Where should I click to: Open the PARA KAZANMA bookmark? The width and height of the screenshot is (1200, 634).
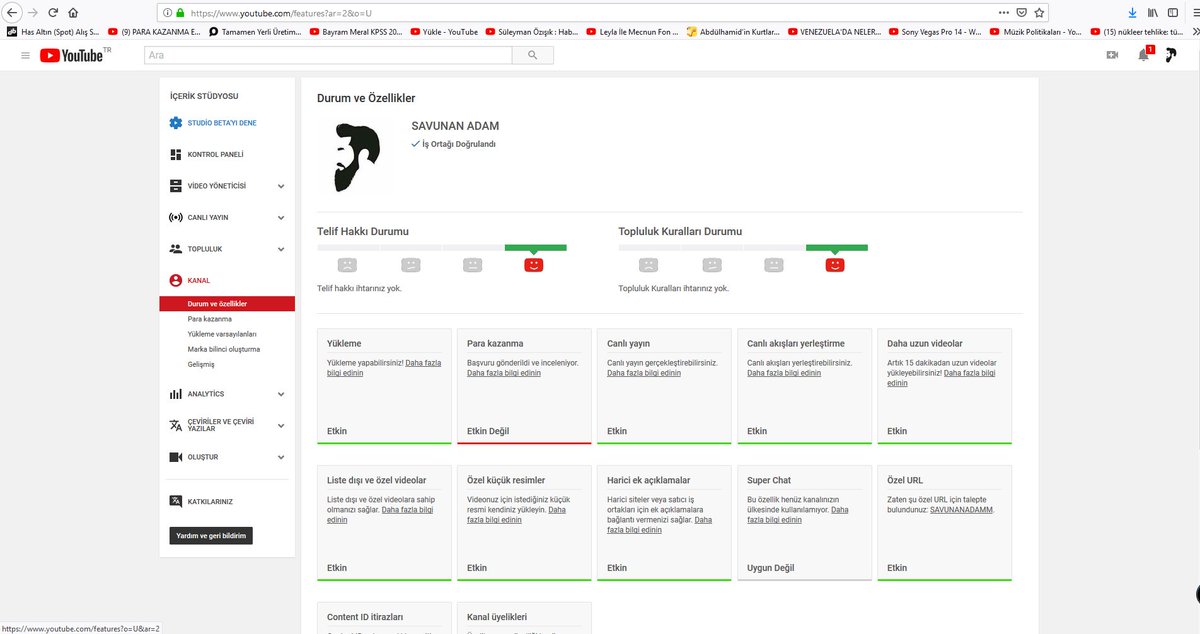click(x=153, y=32)
